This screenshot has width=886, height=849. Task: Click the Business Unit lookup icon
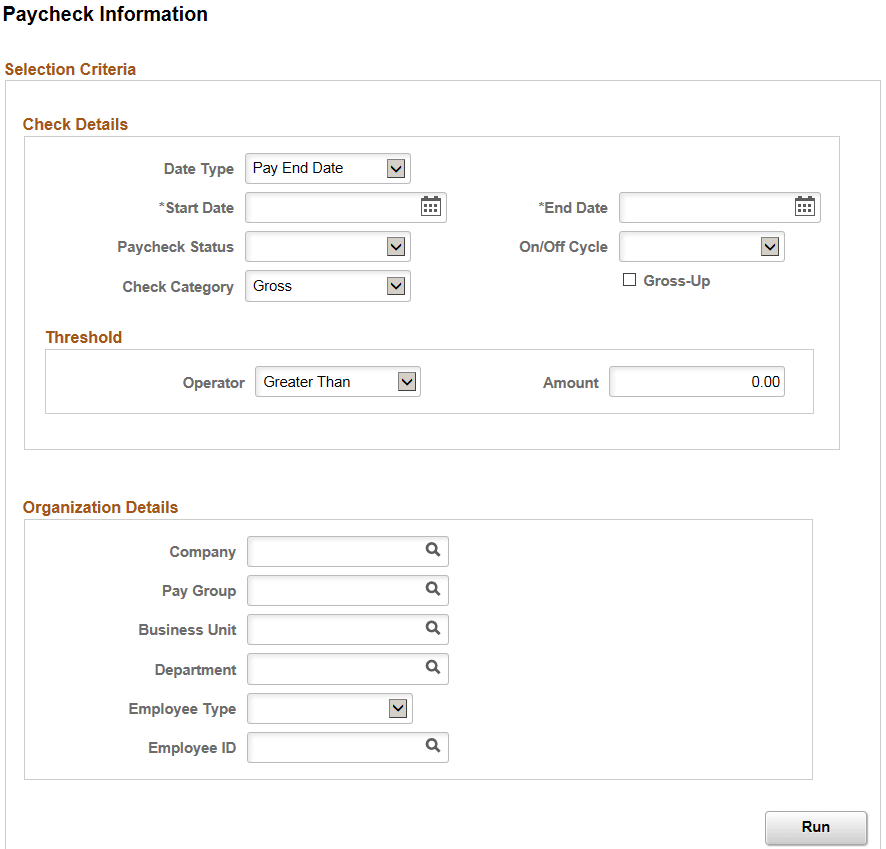tap(432, 629)
